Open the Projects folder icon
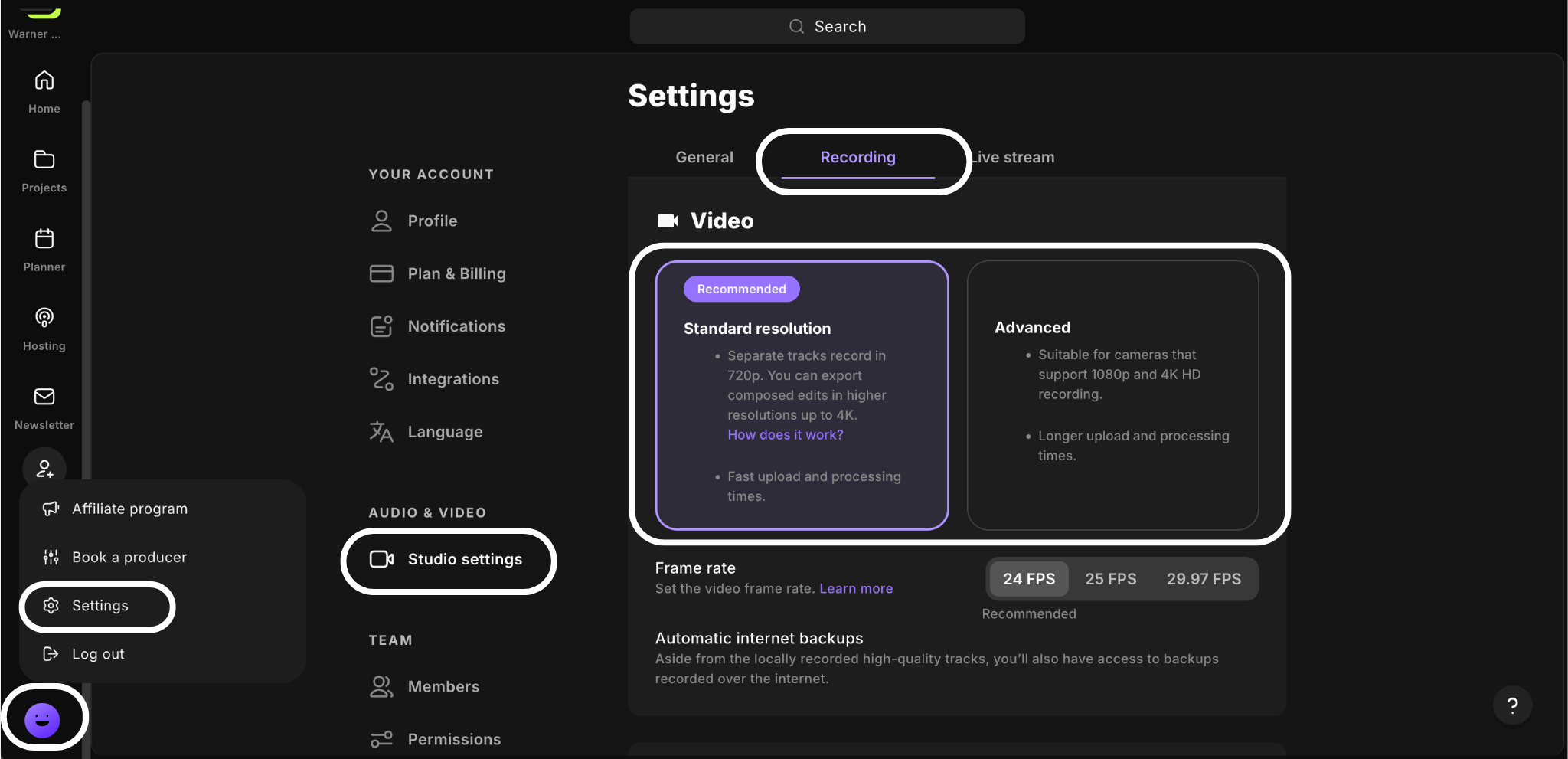The image size is (1568, 759). (x=44, y=159)
